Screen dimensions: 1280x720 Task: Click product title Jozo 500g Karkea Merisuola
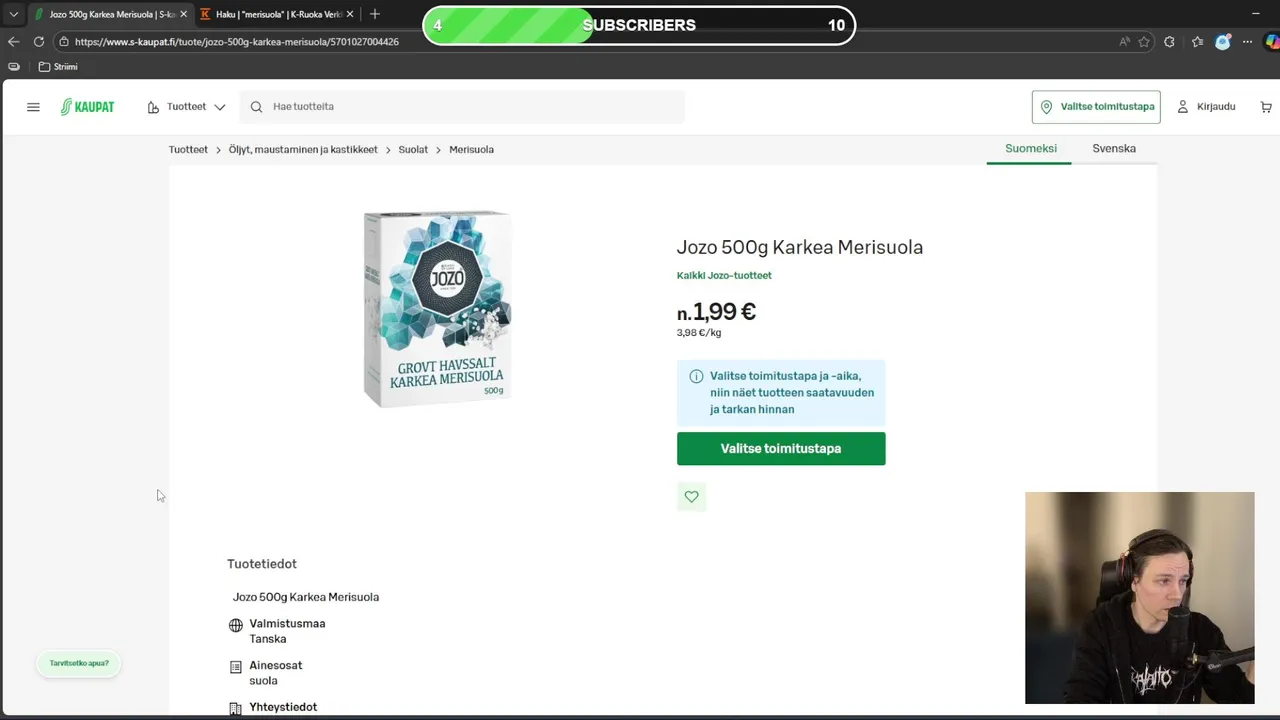800,247
